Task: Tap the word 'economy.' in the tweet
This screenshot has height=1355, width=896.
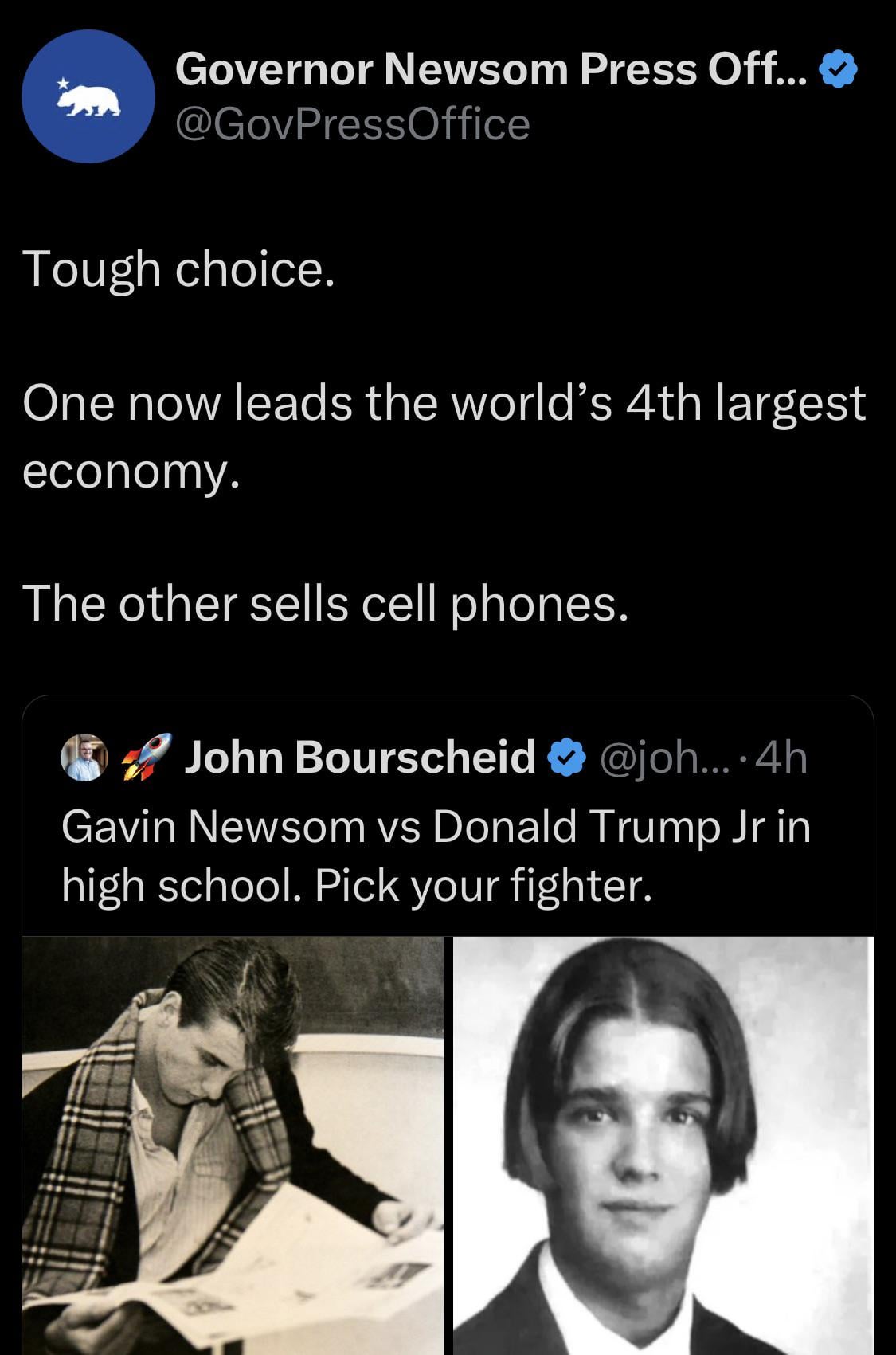Action: pyautogui.click(x=131, y=472)
